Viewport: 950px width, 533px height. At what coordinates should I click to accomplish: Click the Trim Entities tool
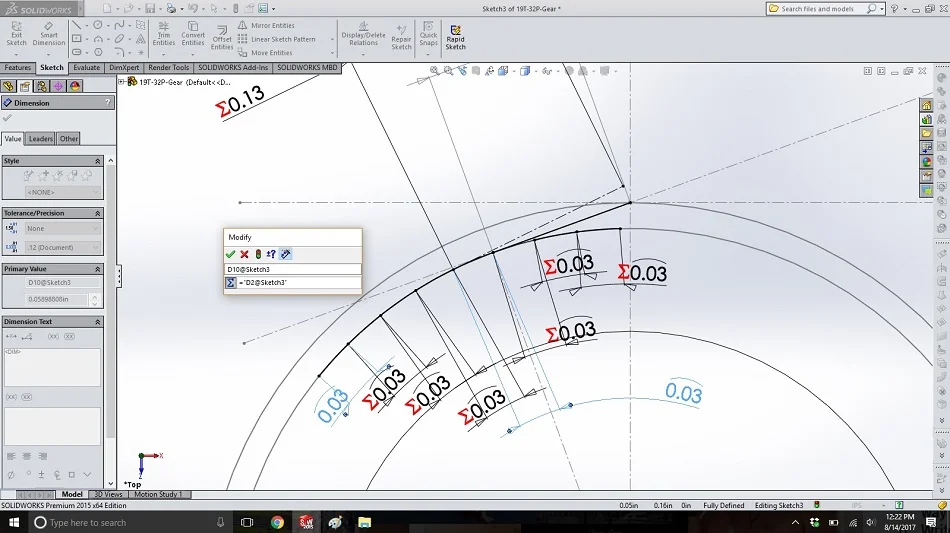164,34
